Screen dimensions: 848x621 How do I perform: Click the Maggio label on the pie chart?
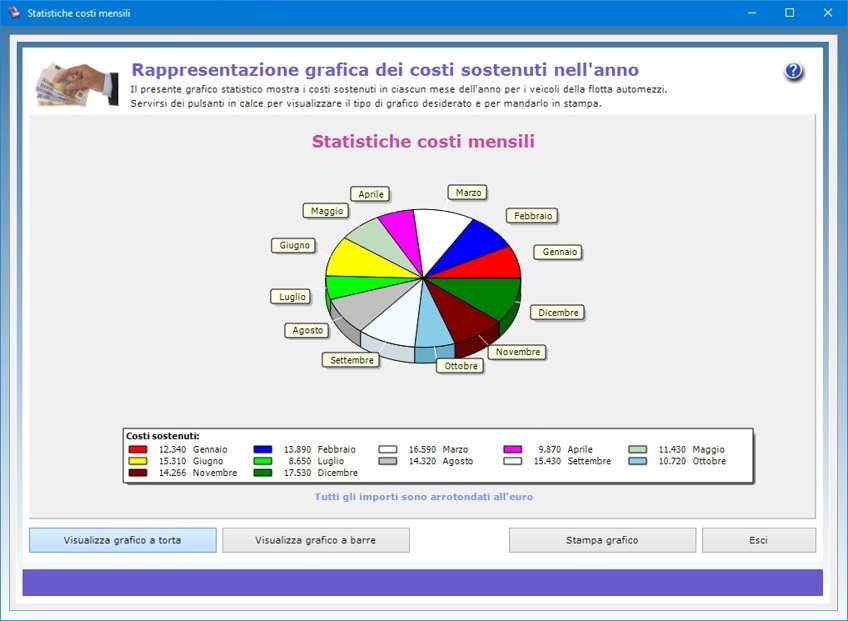(327, 211)
